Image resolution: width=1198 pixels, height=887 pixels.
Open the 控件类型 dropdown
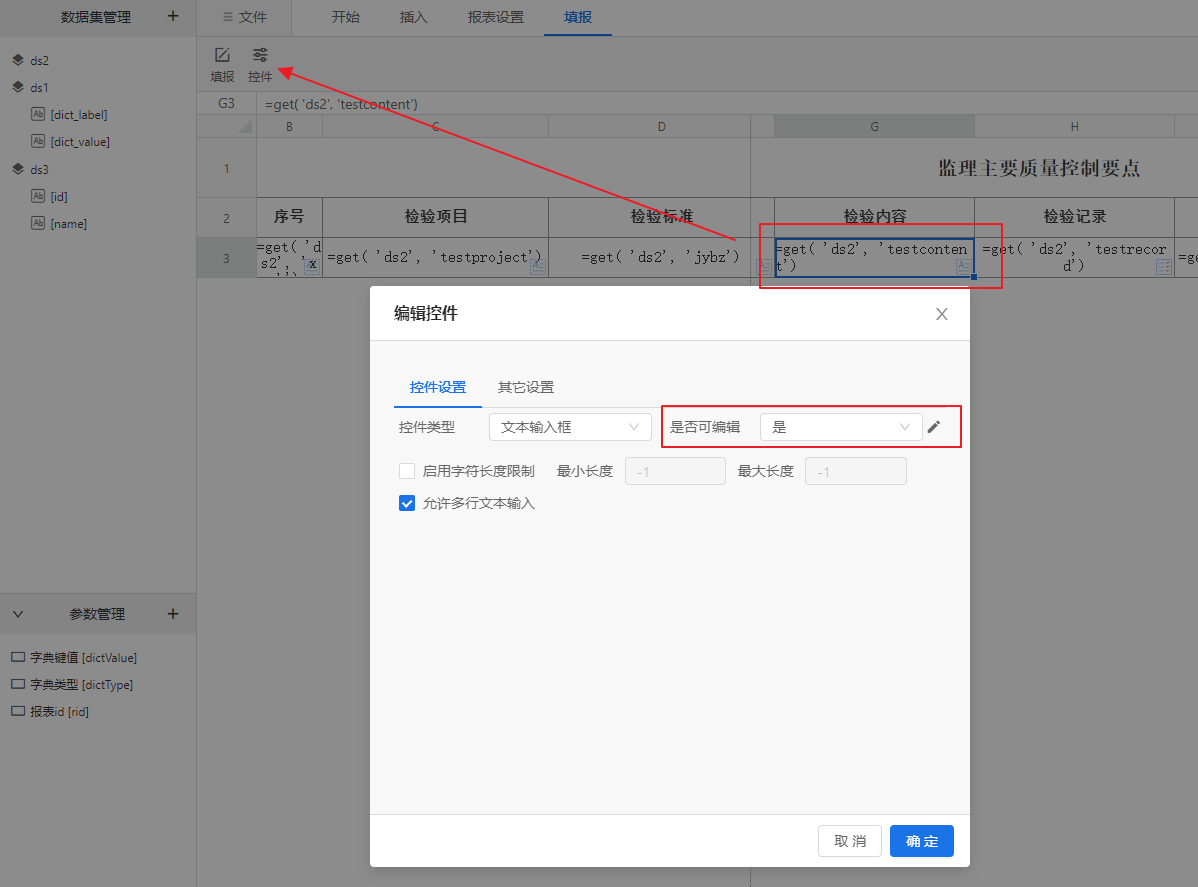570,427
